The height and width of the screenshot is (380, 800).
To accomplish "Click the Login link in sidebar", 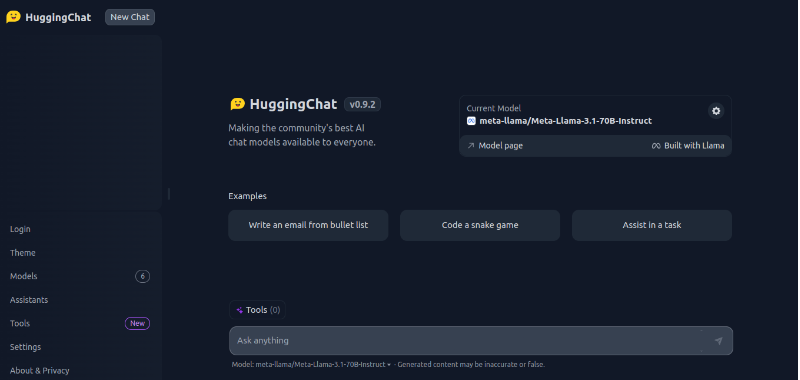I will (x=20, y=230).
